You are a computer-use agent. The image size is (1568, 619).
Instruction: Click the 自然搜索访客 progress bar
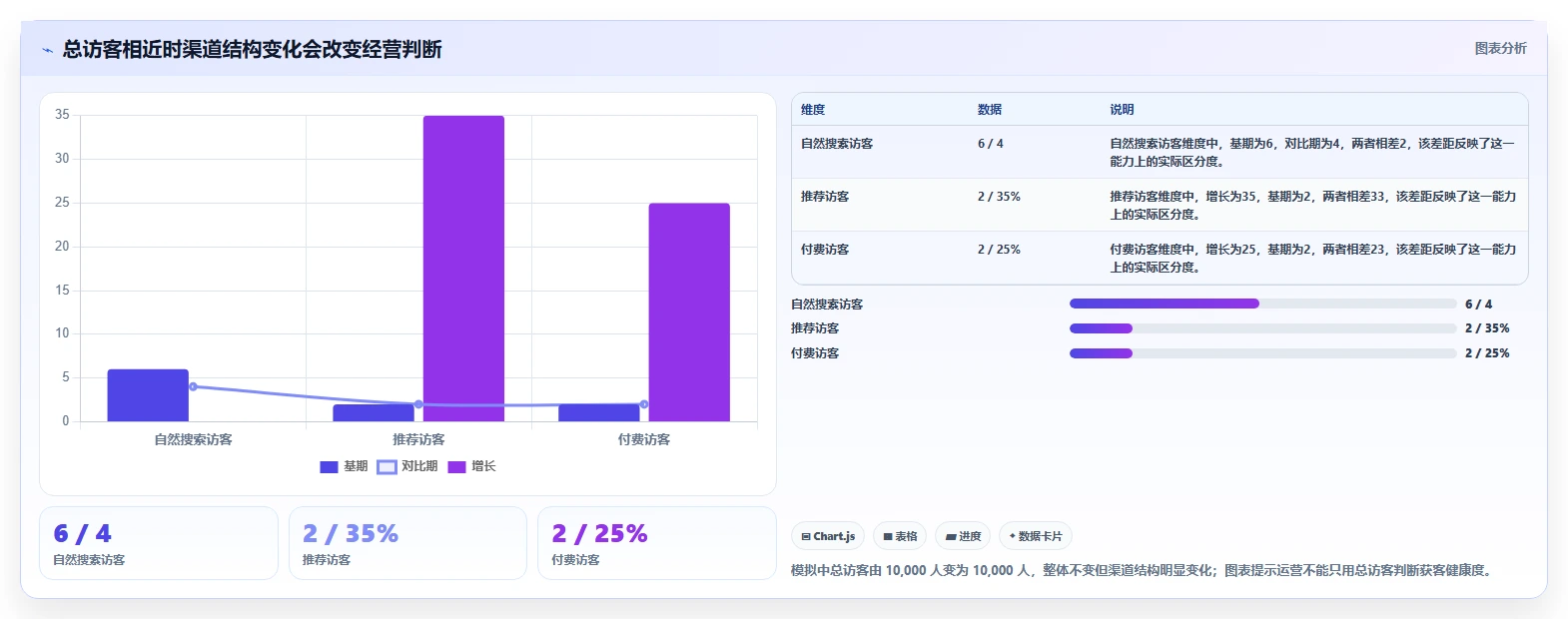pyautogui.click(x=1262, y=304)
